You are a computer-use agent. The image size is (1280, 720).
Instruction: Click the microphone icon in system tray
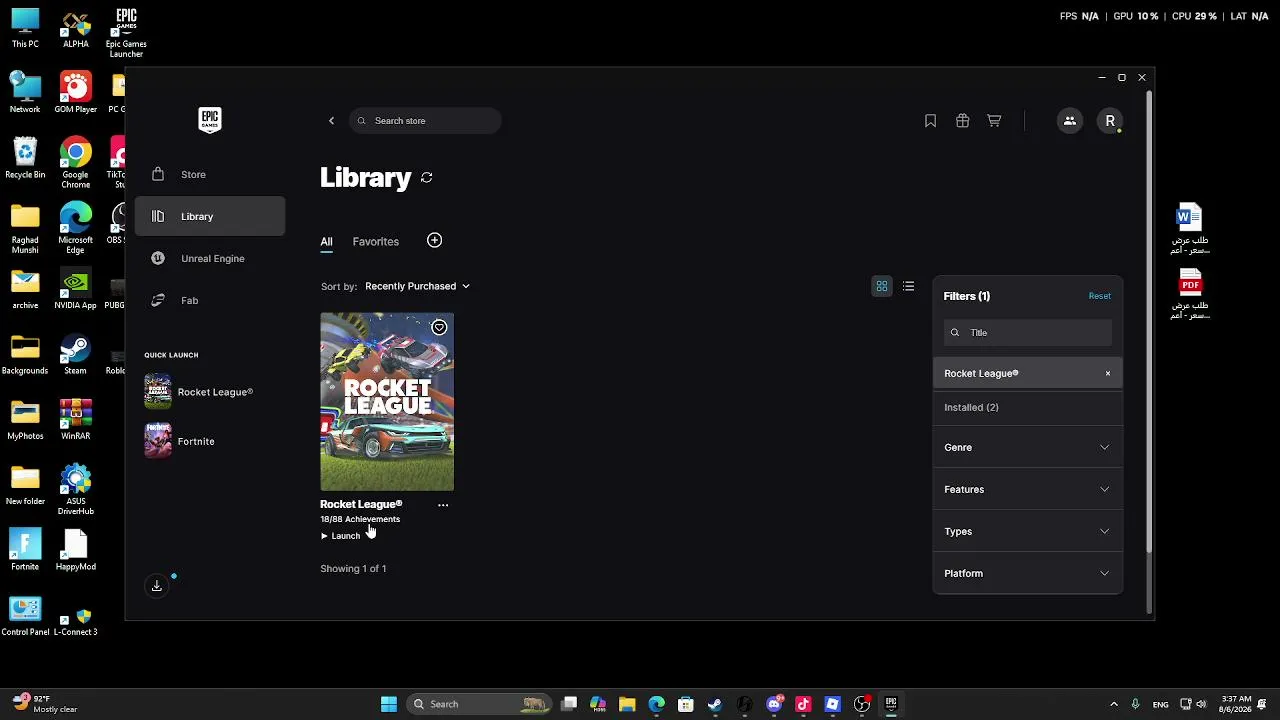(x=1135, y=704)
